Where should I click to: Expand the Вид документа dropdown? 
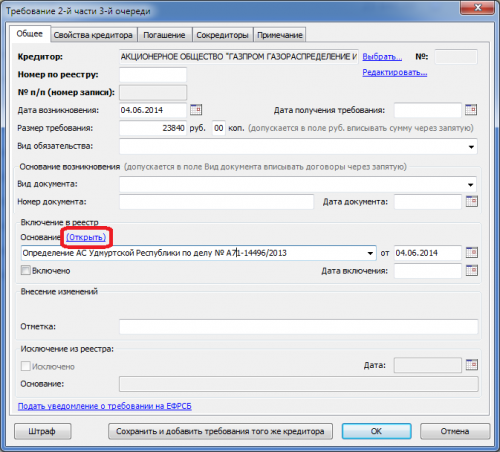tap(470, 184)
